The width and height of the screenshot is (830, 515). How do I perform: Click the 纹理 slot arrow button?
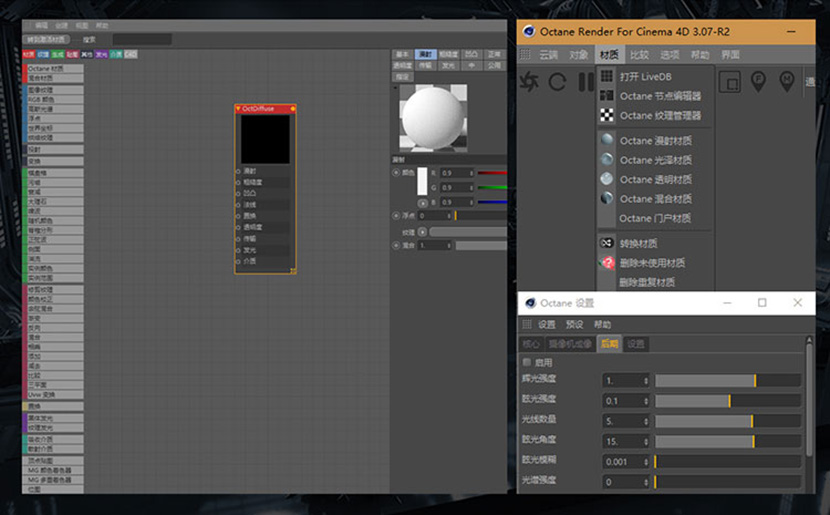[x=422, y=232]
